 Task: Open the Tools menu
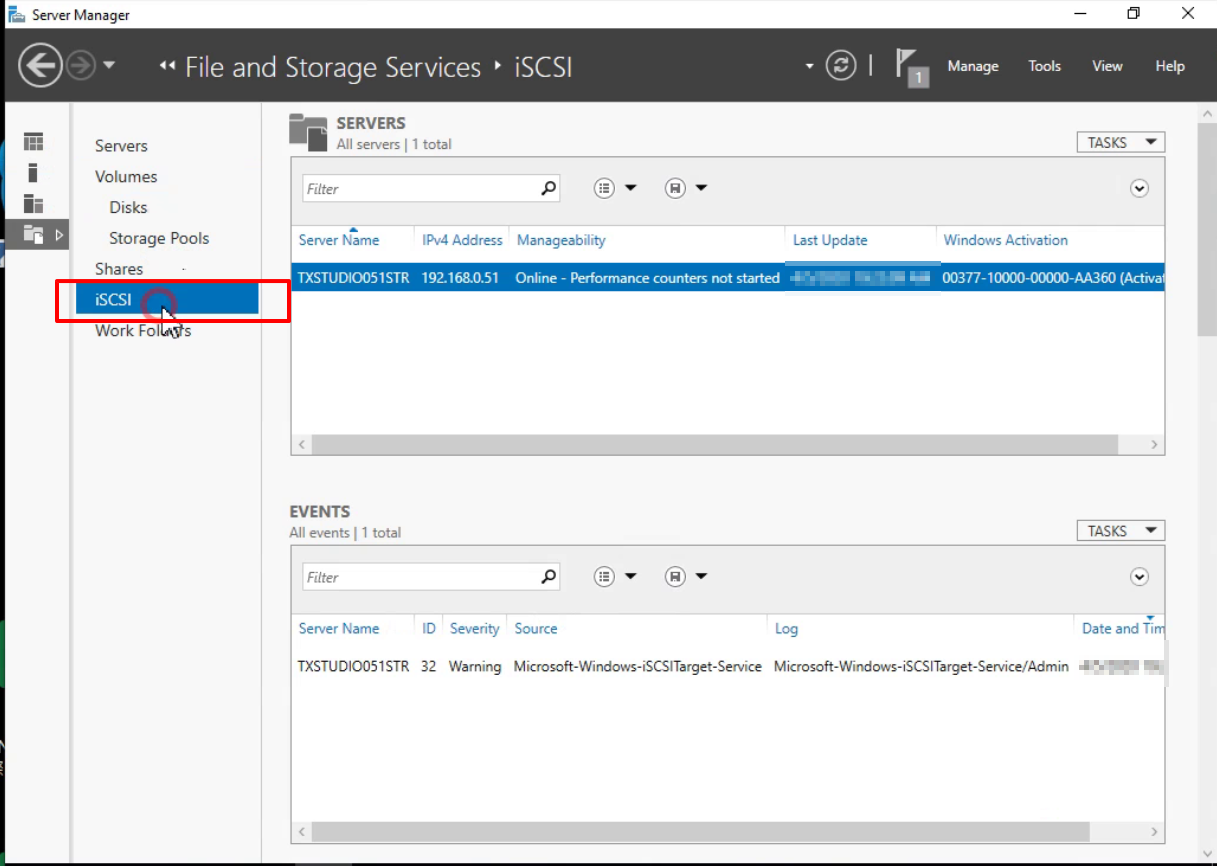[x=1044, y=66]
